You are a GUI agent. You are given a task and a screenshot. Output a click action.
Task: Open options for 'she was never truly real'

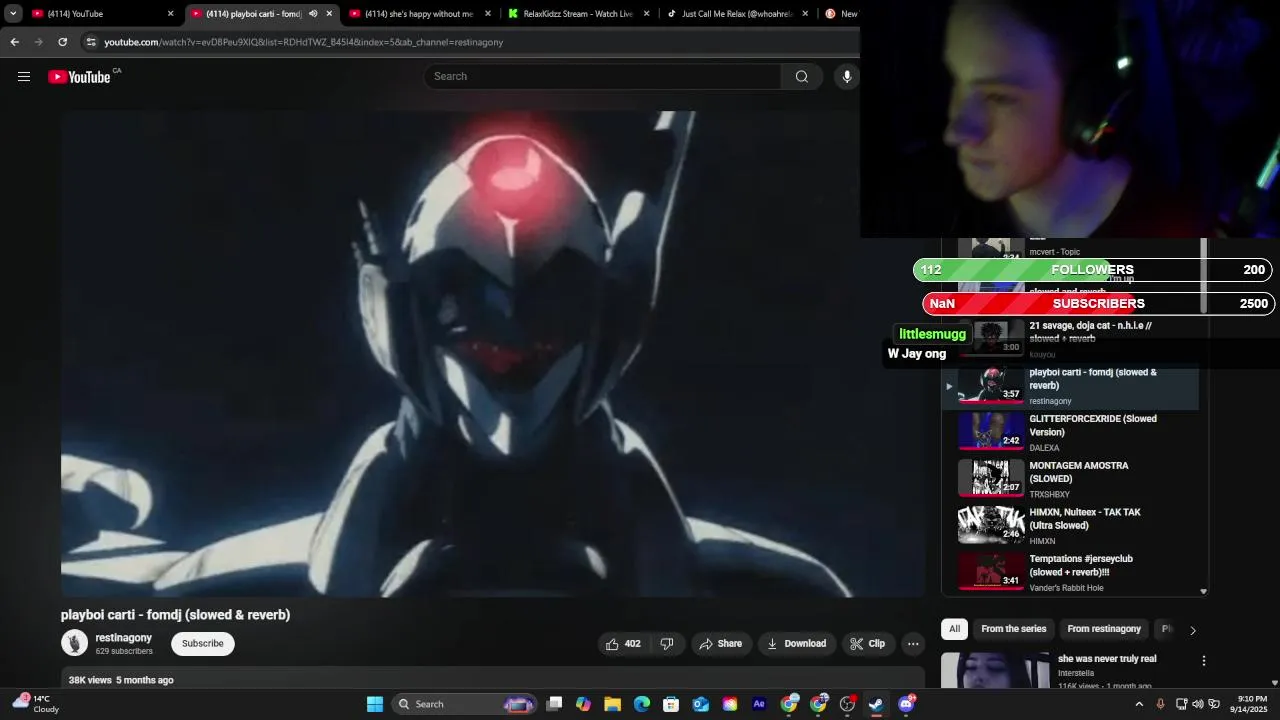[x=1204, y=661]
